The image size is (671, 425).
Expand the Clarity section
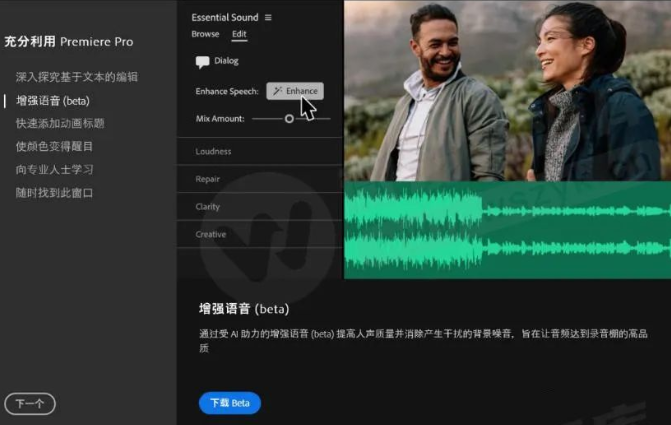pyautogui.click(x=260, y=207)
